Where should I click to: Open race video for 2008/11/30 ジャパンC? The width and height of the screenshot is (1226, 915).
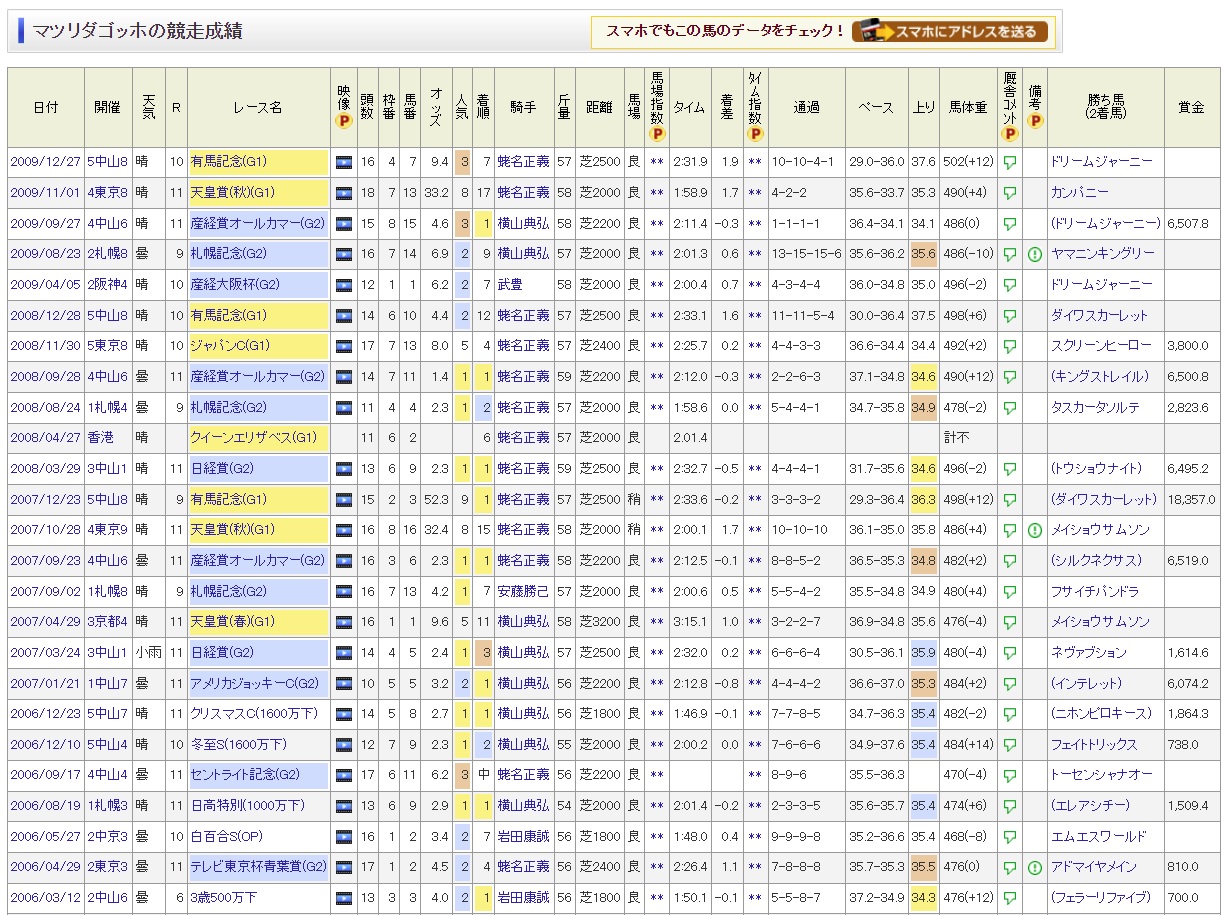[x=344, y=346]
